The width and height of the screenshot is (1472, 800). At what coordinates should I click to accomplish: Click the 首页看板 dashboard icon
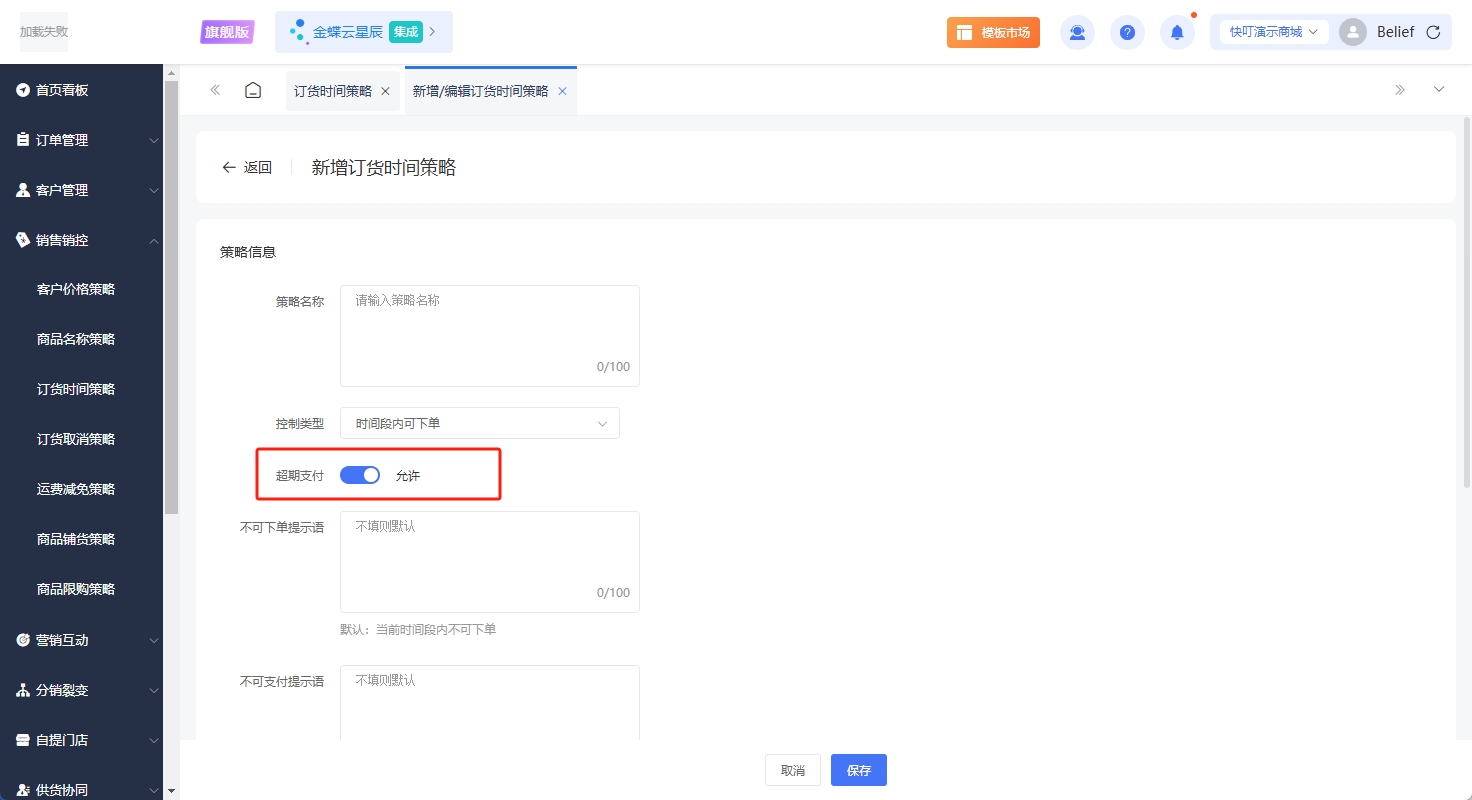coord(23,90)
